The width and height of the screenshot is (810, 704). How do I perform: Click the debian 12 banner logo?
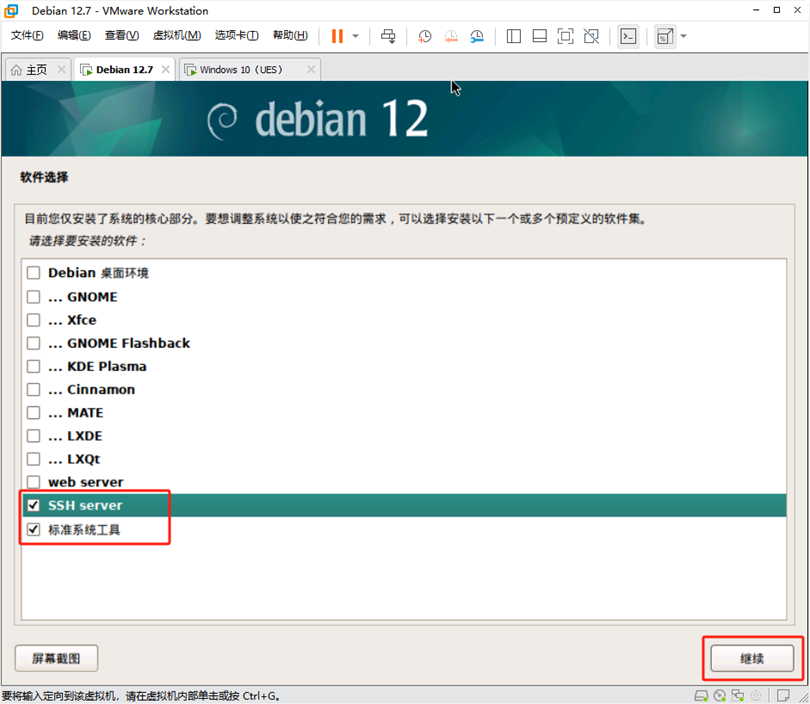pos(318,119)
